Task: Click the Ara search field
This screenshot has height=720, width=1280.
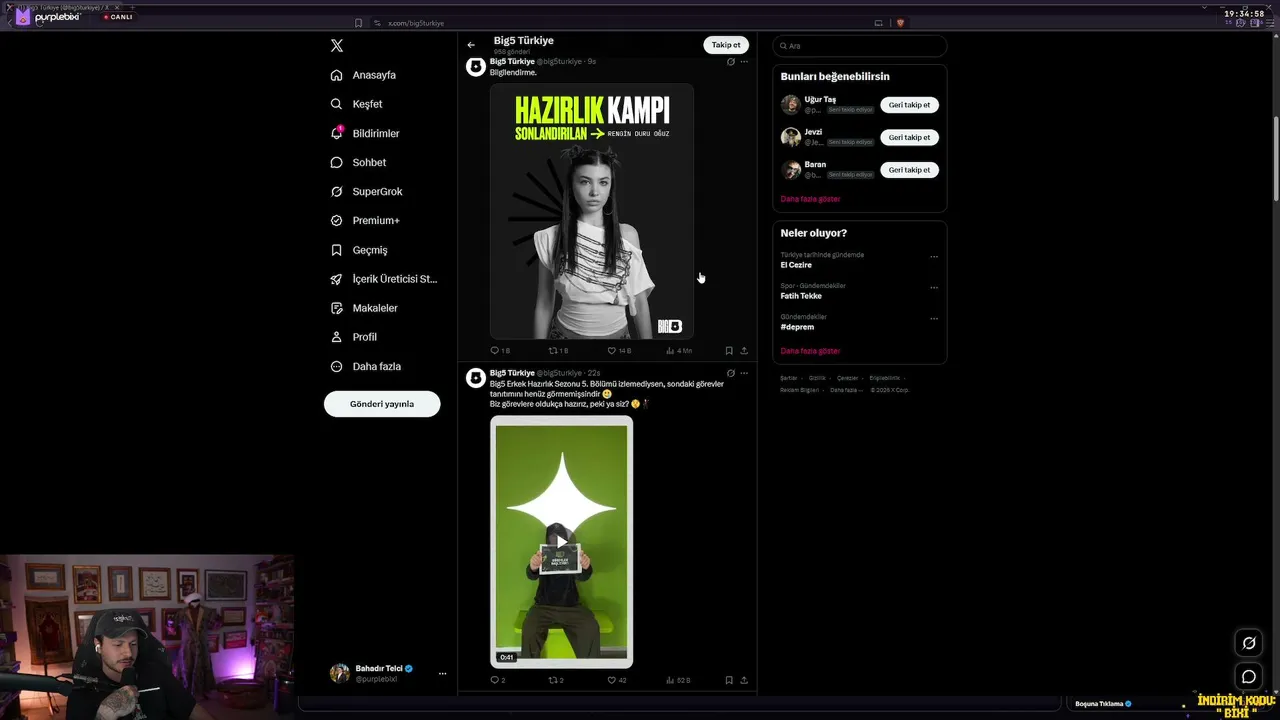Action: point(859,46)
